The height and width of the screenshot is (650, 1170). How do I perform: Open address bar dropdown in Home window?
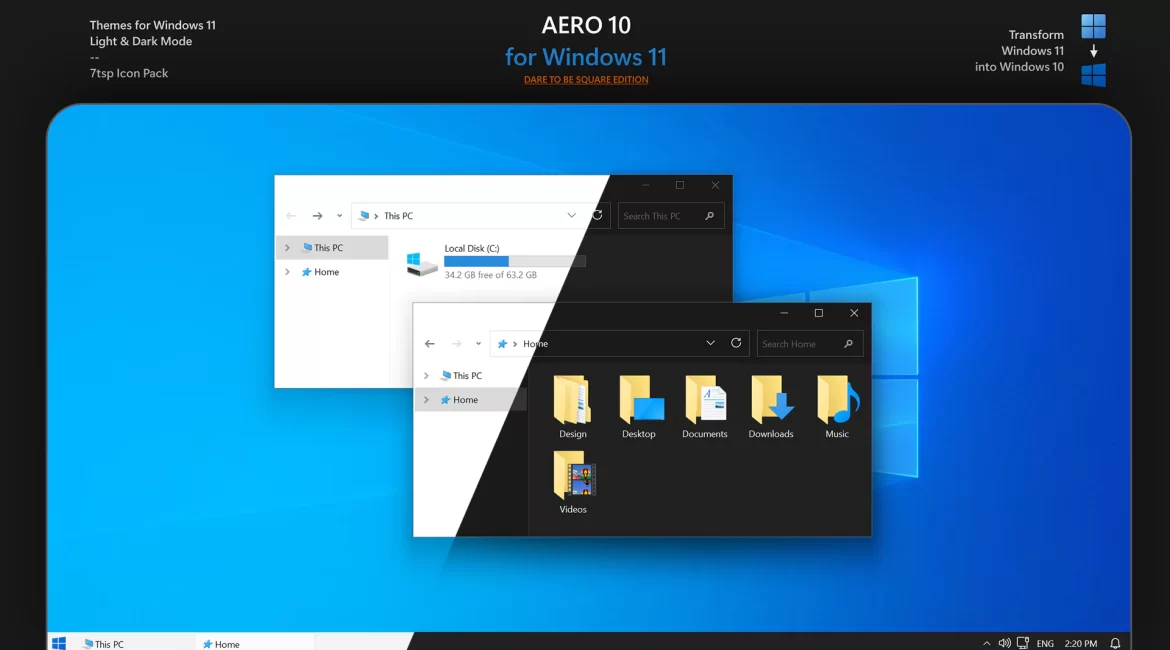click(710, 343)
